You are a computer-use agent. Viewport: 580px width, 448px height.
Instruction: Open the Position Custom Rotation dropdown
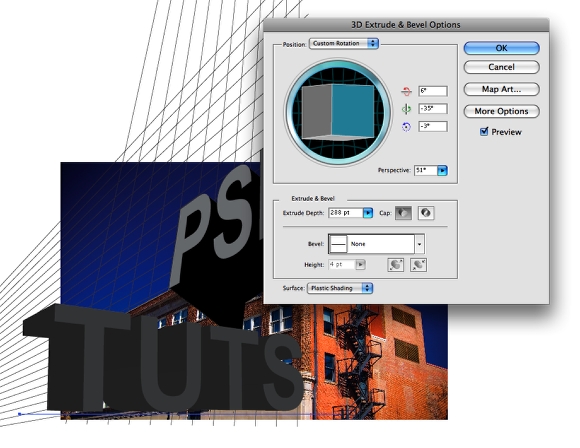pyautogui.click(x=344, y=43)
